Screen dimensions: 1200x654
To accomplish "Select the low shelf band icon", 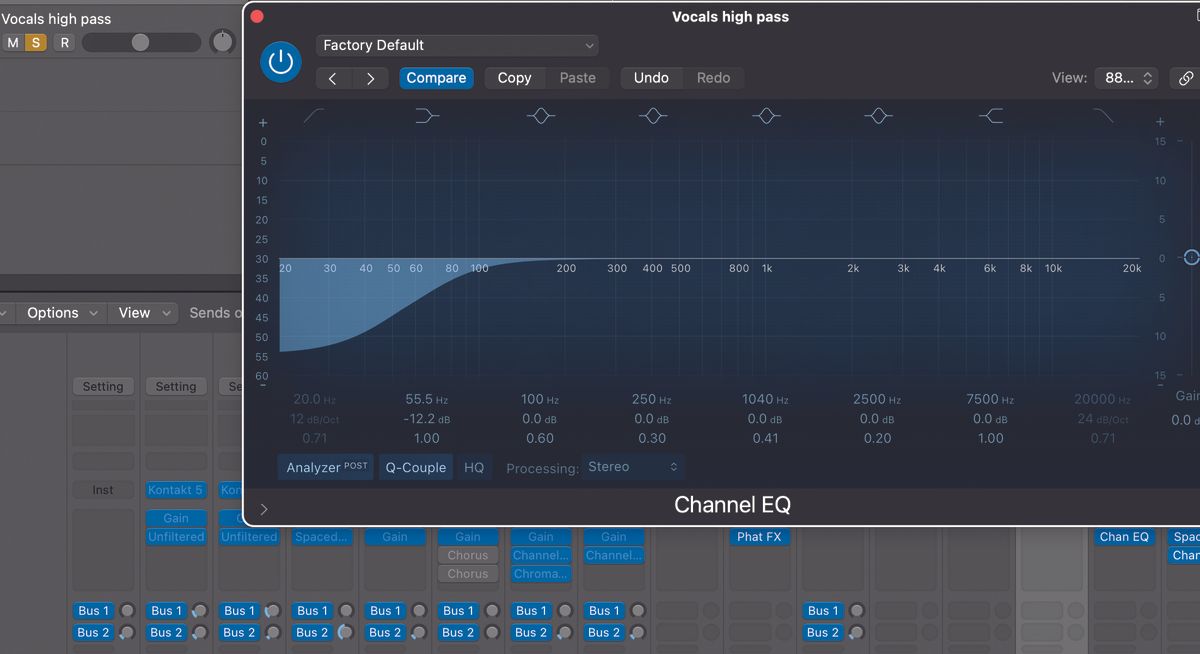I will point(426,115).
